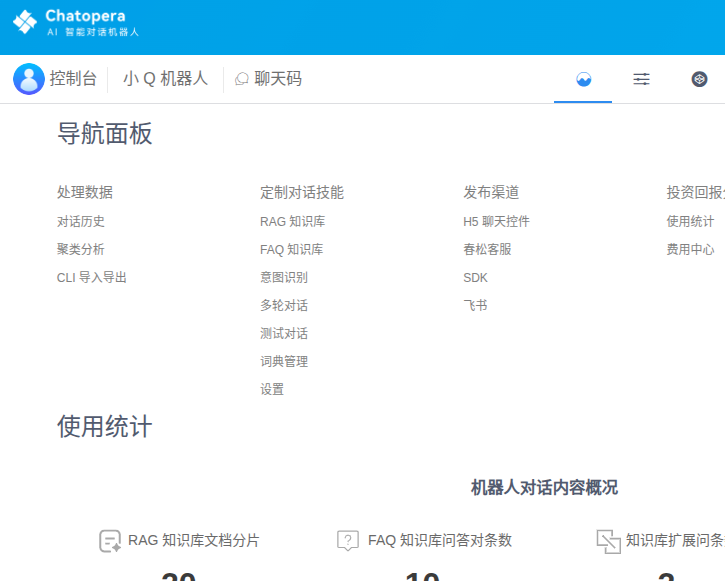Open 费用中心 link
This screenshot has width=725, height=581.
click(x=690, y=250)
